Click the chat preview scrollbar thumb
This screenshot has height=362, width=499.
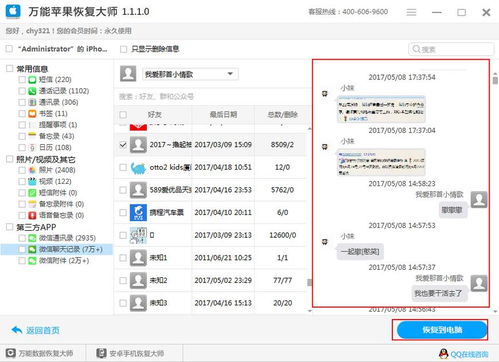[x=495, y=80]
